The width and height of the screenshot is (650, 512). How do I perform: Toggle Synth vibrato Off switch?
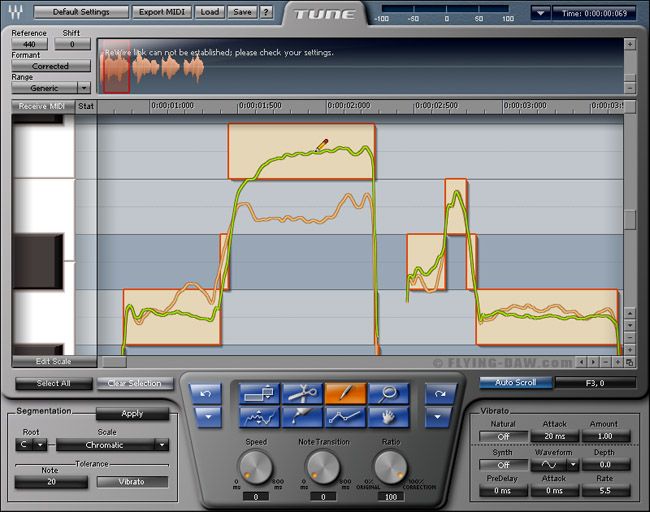[503, 465]
